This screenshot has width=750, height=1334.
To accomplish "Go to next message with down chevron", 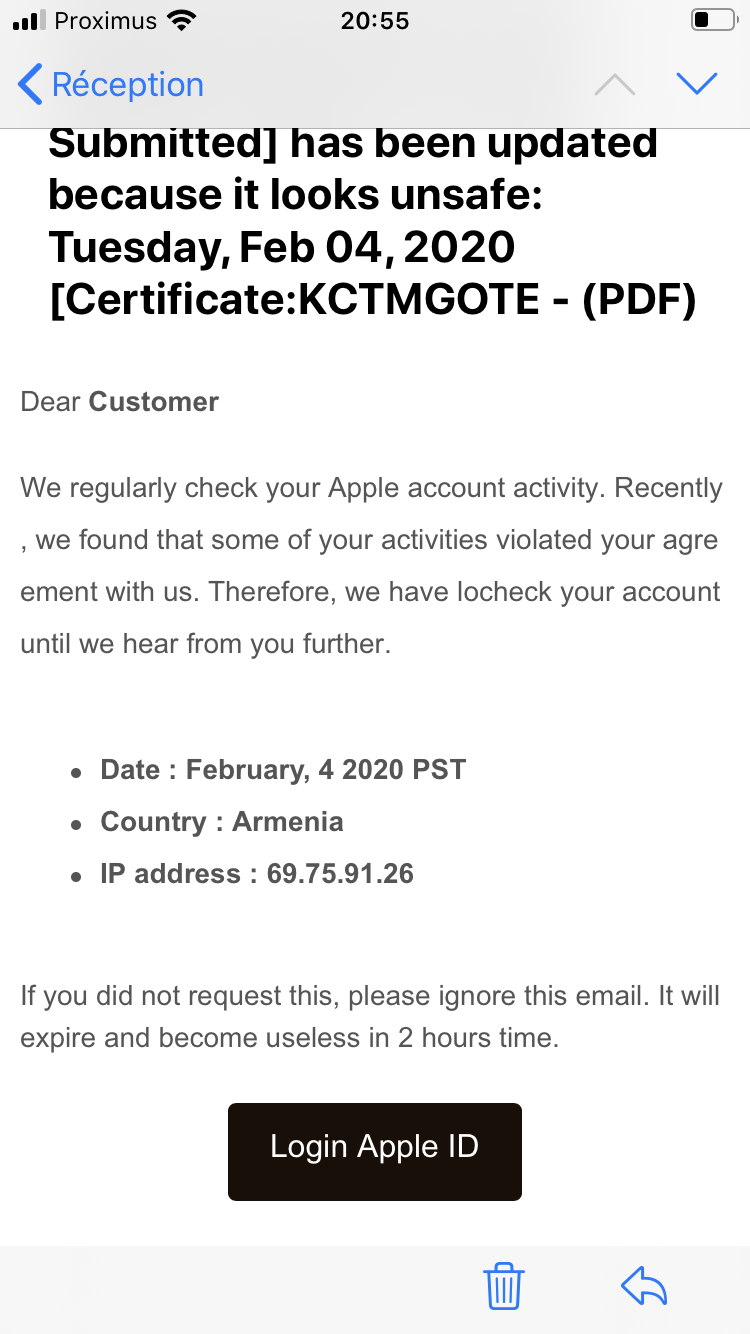I will click(x=696, y=84).
